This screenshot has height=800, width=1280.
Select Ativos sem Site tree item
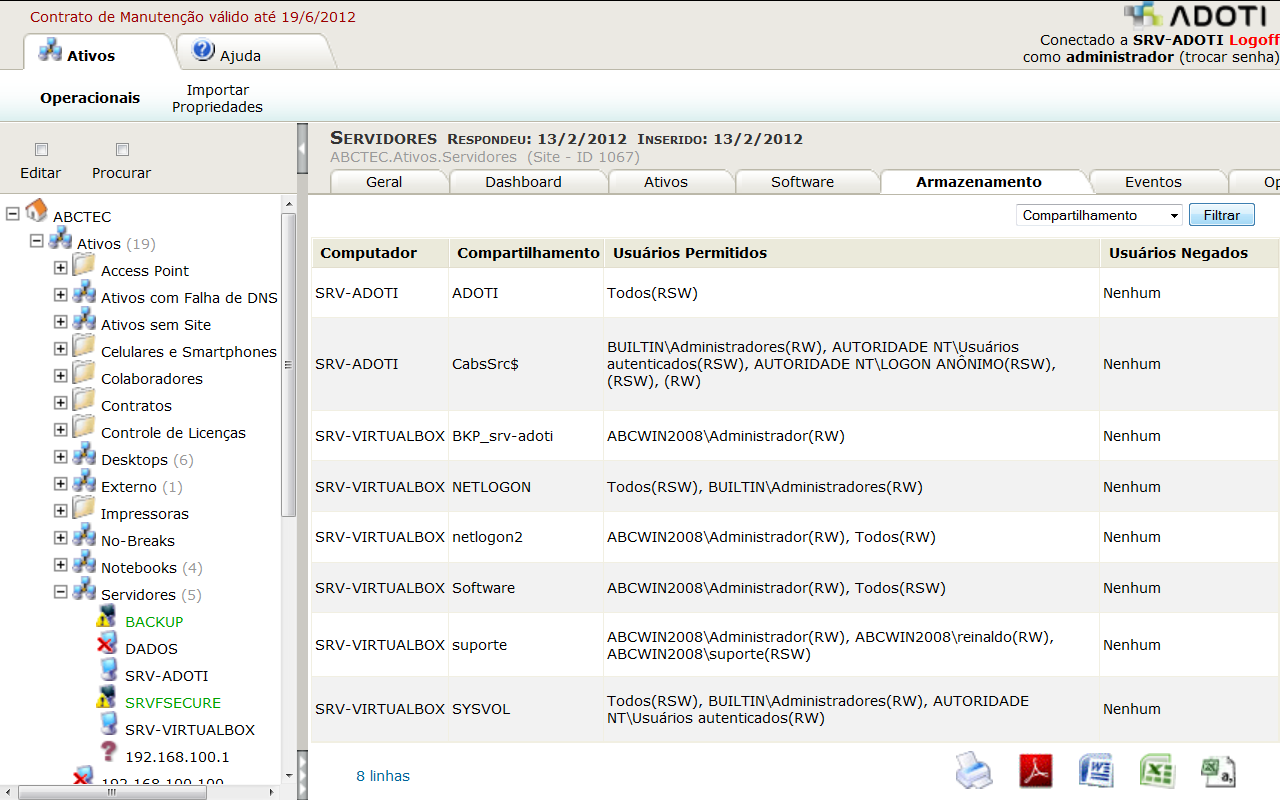pos(156,325)
